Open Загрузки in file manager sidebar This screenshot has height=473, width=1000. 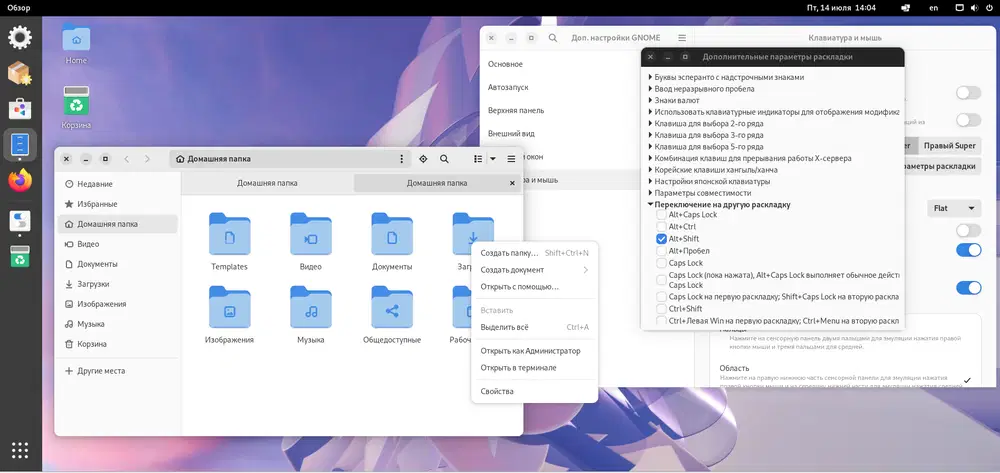point(118,284)
